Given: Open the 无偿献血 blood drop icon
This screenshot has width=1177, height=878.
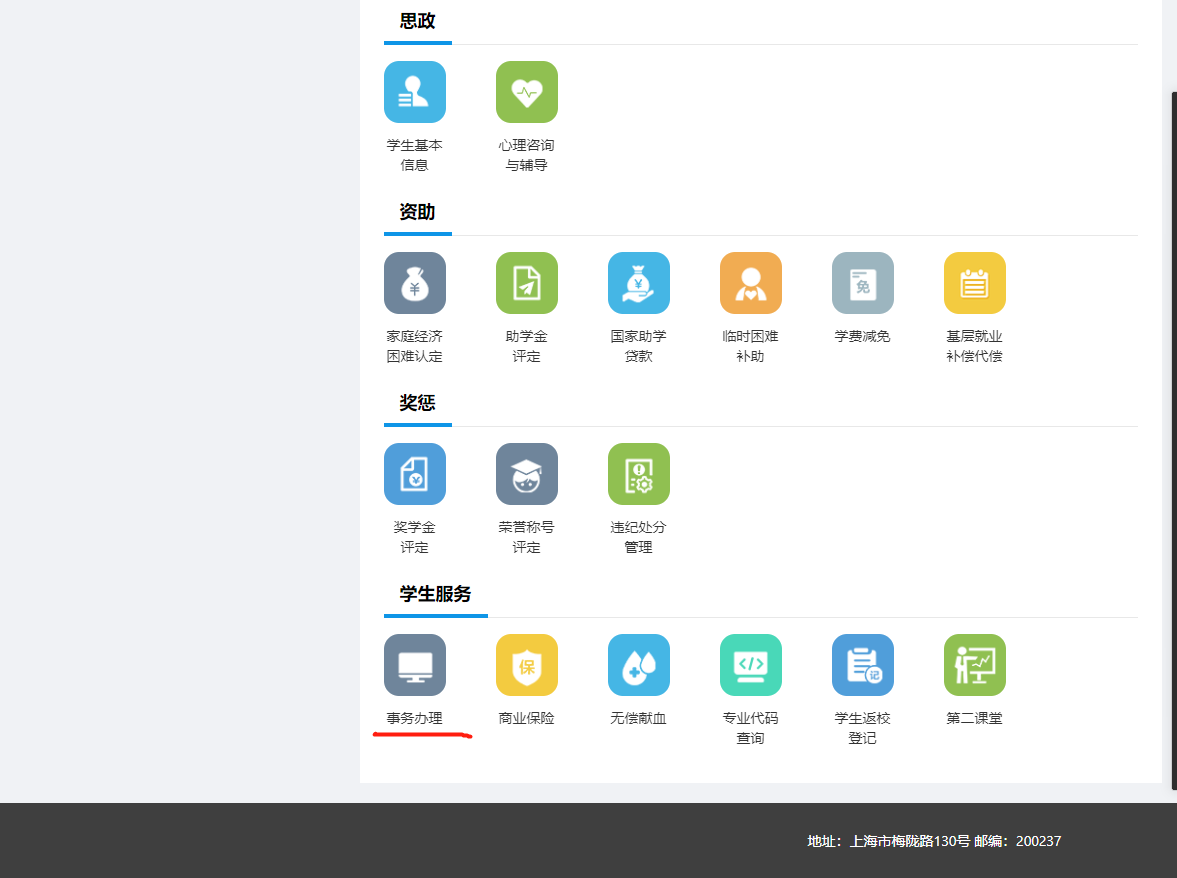Looking at the screenshot, I should pyautogui.click(x=639, y=665).
